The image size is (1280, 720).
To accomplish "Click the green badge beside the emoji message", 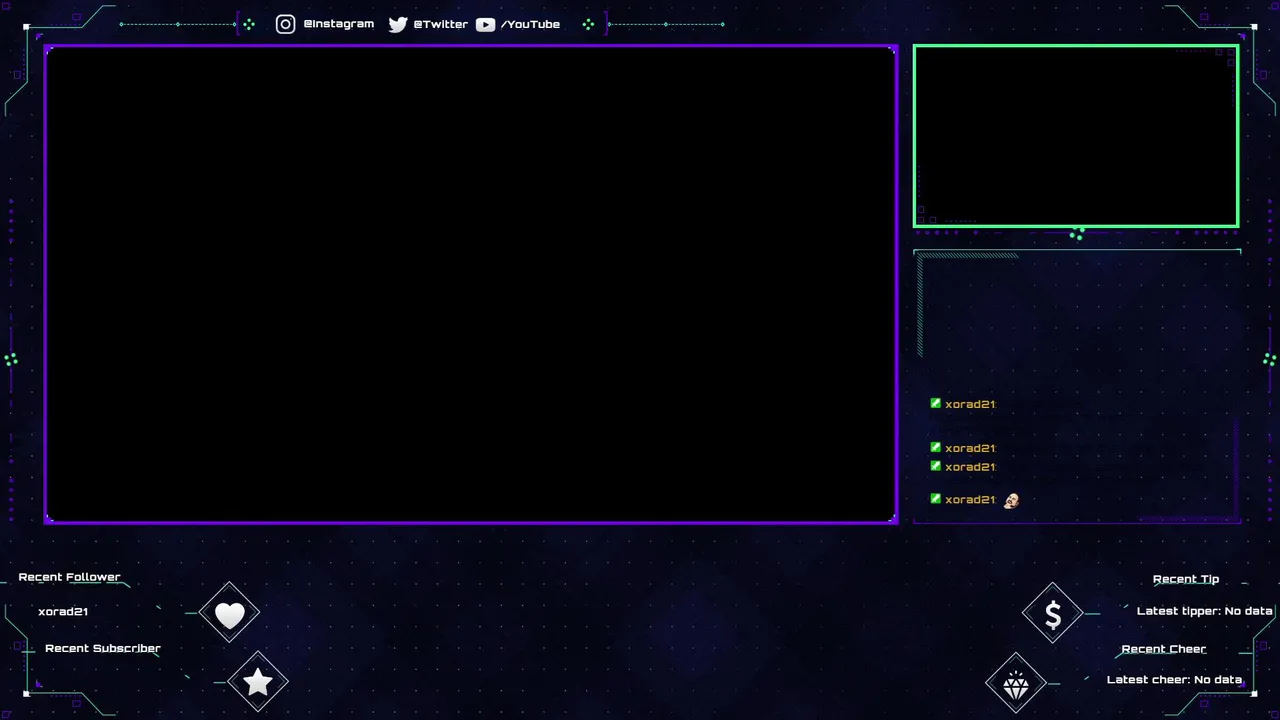I will click(935, 498).
